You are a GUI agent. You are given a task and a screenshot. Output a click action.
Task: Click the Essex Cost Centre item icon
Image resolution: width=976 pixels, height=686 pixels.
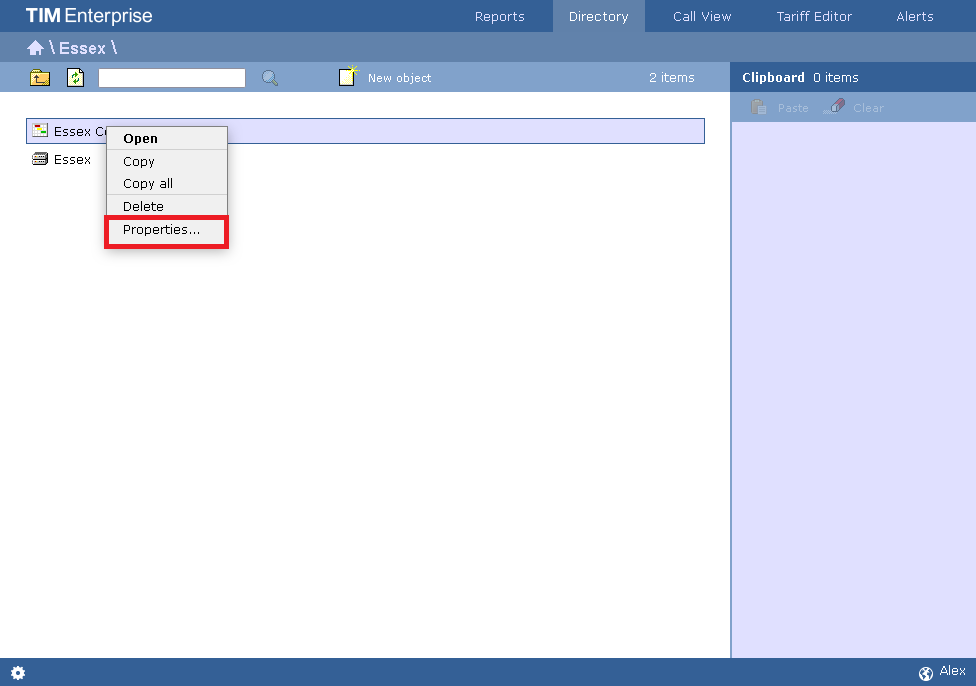[x=40, y=131]
